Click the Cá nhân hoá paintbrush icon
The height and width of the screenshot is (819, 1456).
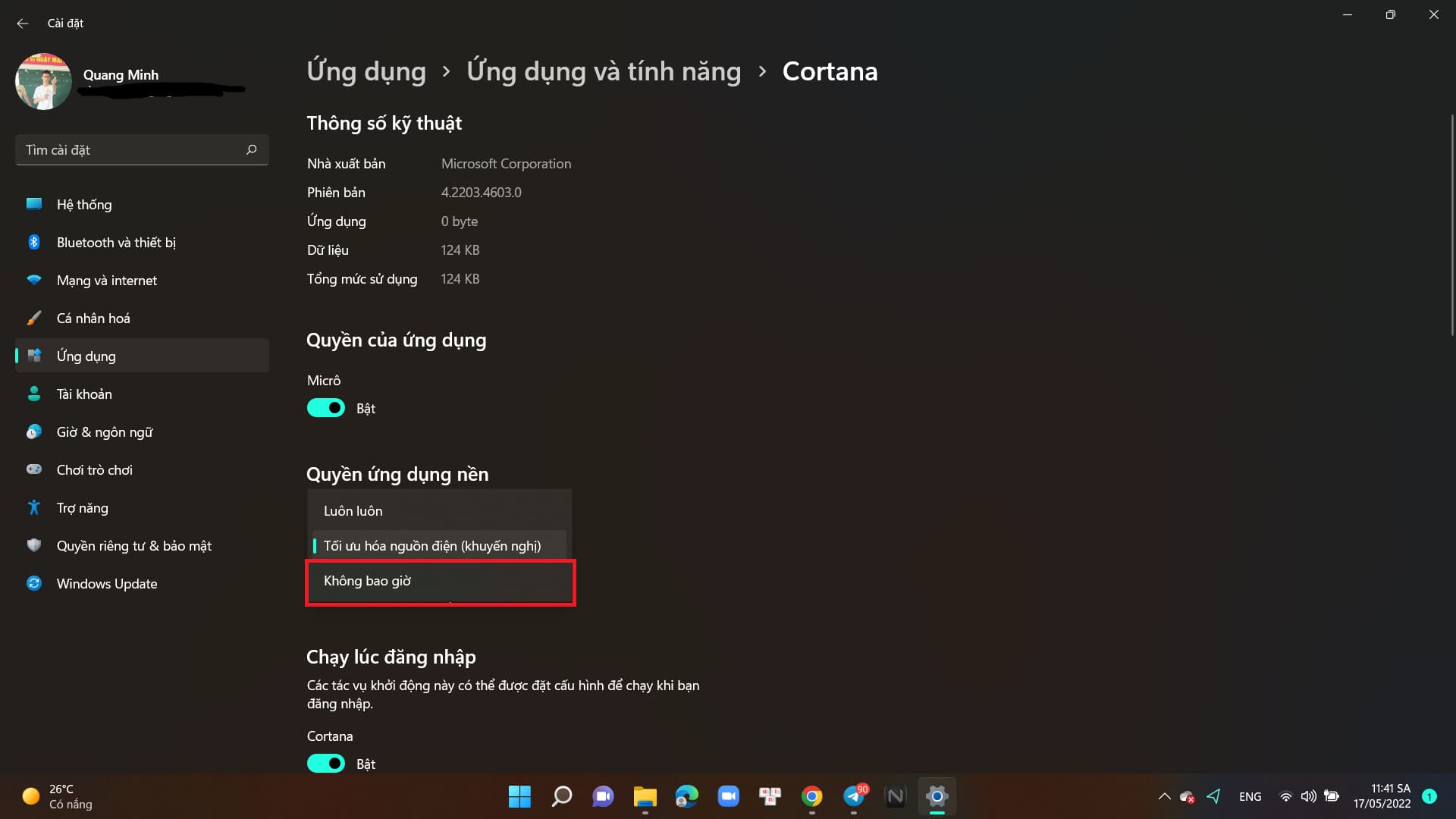pos(34,318)
